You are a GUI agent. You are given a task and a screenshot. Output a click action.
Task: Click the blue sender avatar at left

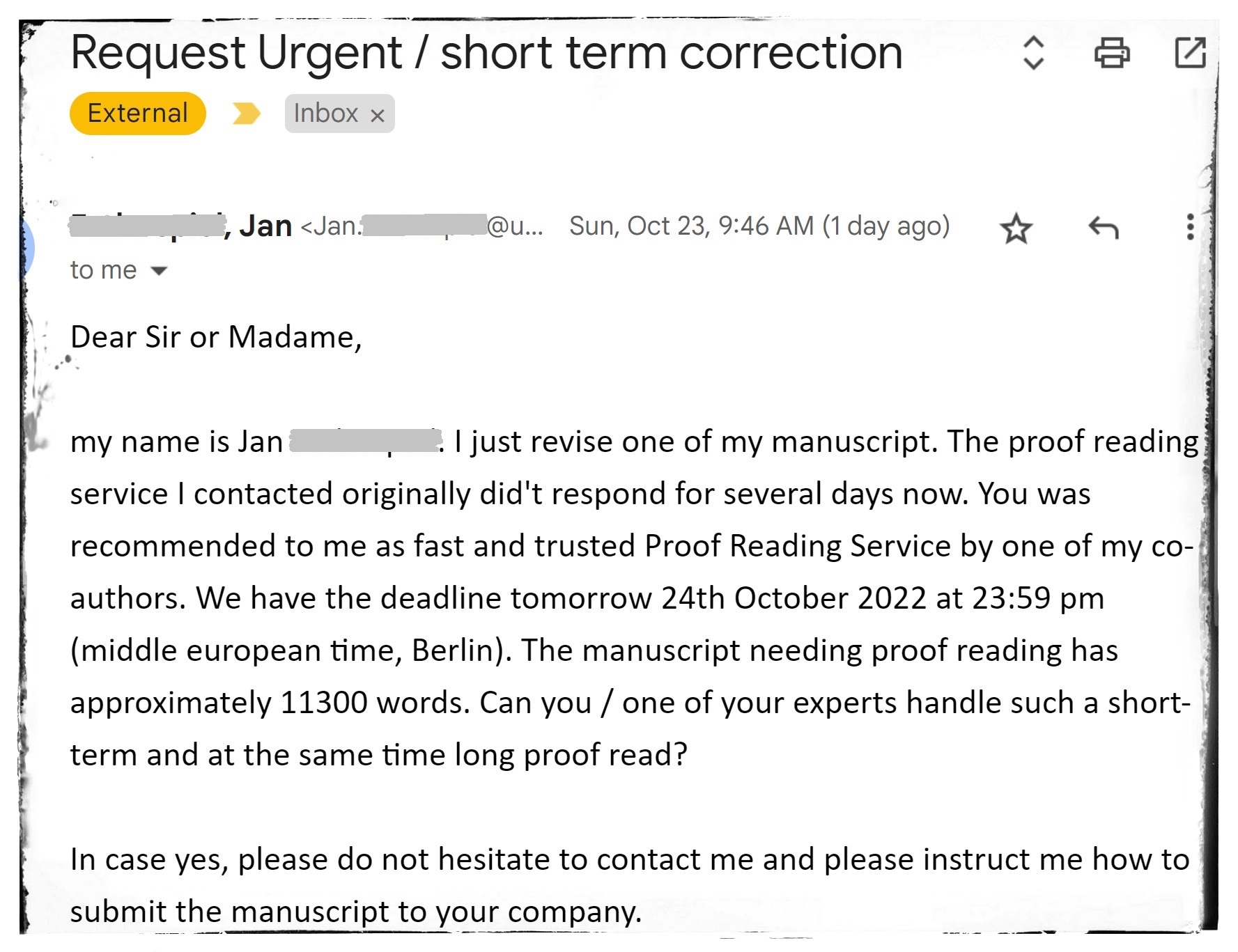[26, 247]
